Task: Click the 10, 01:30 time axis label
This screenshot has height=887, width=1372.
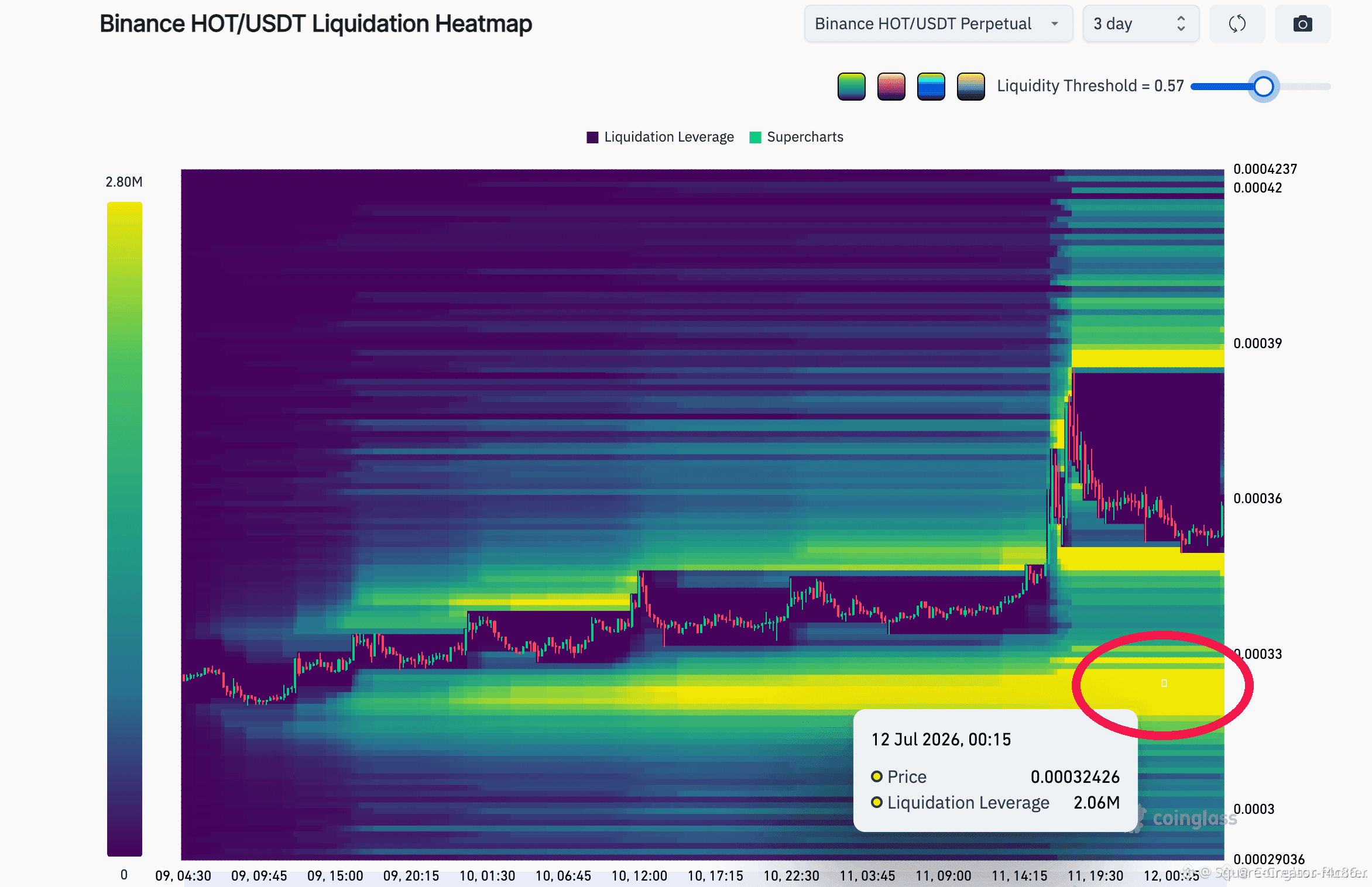Action: point(488,876)
